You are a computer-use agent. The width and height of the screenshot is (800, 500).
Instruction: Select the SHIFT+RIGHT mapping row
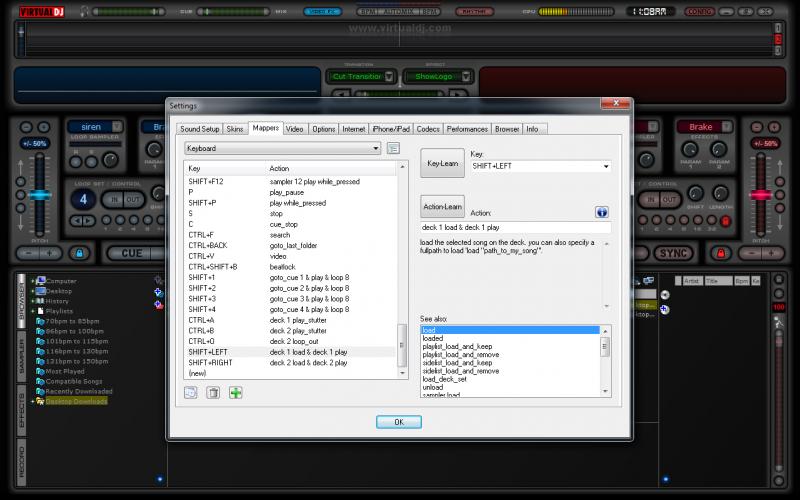tap(290, 362)
